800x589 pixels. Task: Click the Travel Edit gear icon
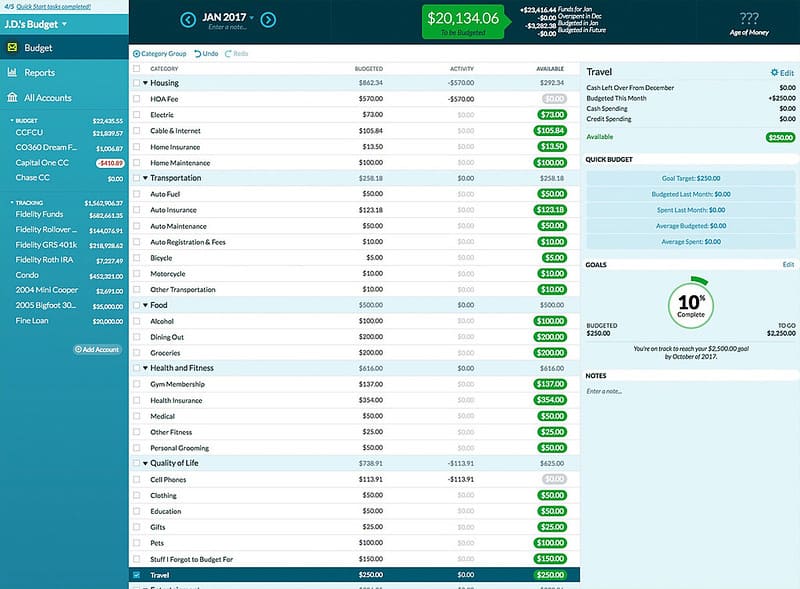click(774, 72)
